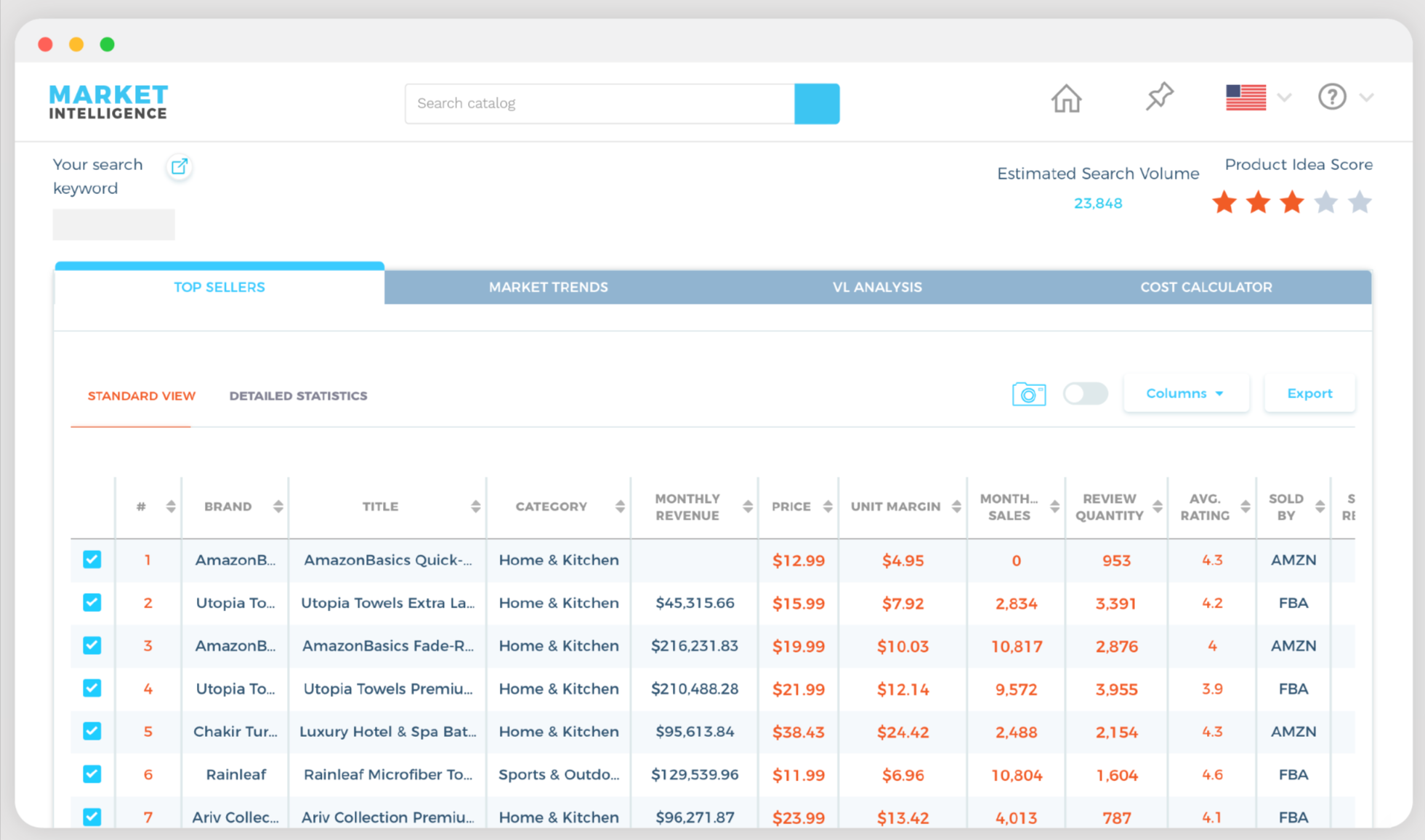Click the camera snapshot icon
This screenshot has width=1425, height=840.
1029,394
